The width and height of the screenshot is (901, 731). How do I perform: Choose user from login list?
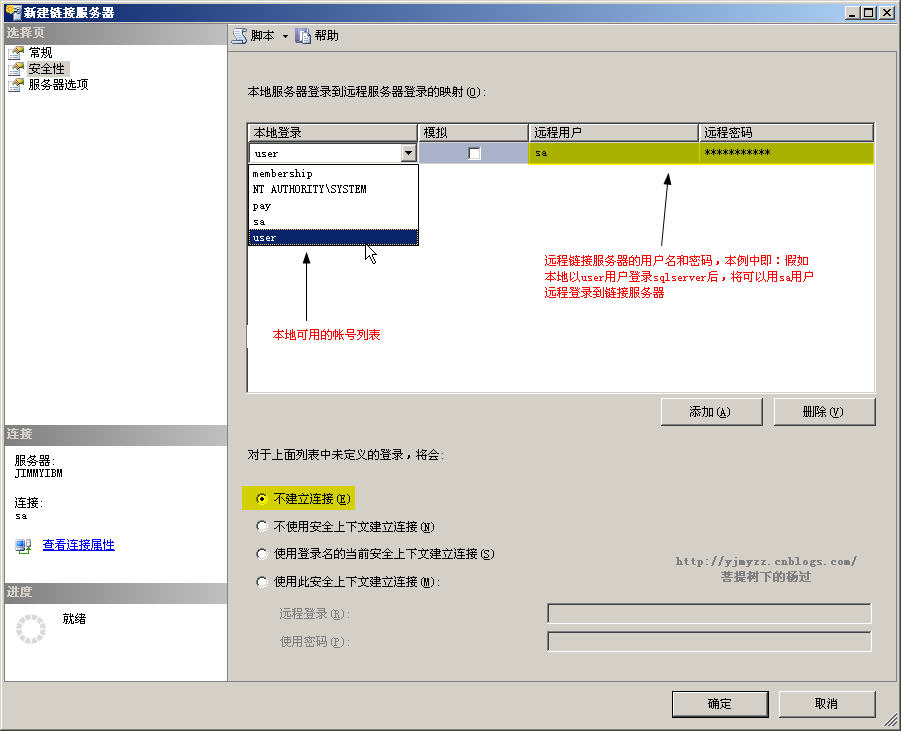pyautogui.click(x=333, y=237)
